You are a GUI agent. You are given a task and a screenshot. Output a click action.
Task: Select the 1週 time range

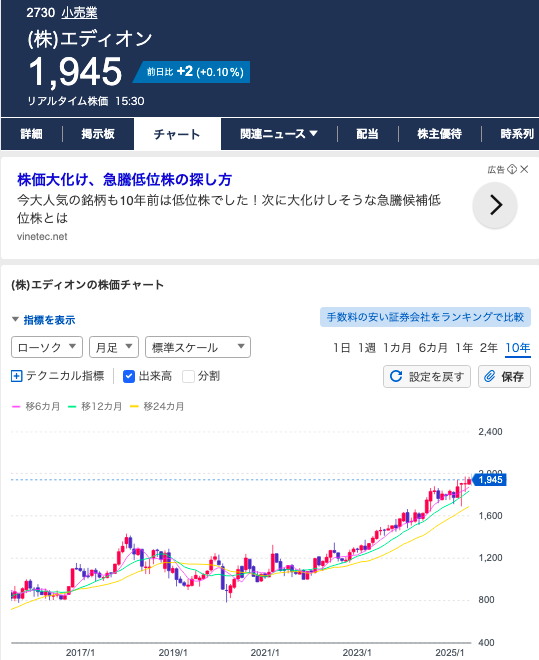coord(366,348)
